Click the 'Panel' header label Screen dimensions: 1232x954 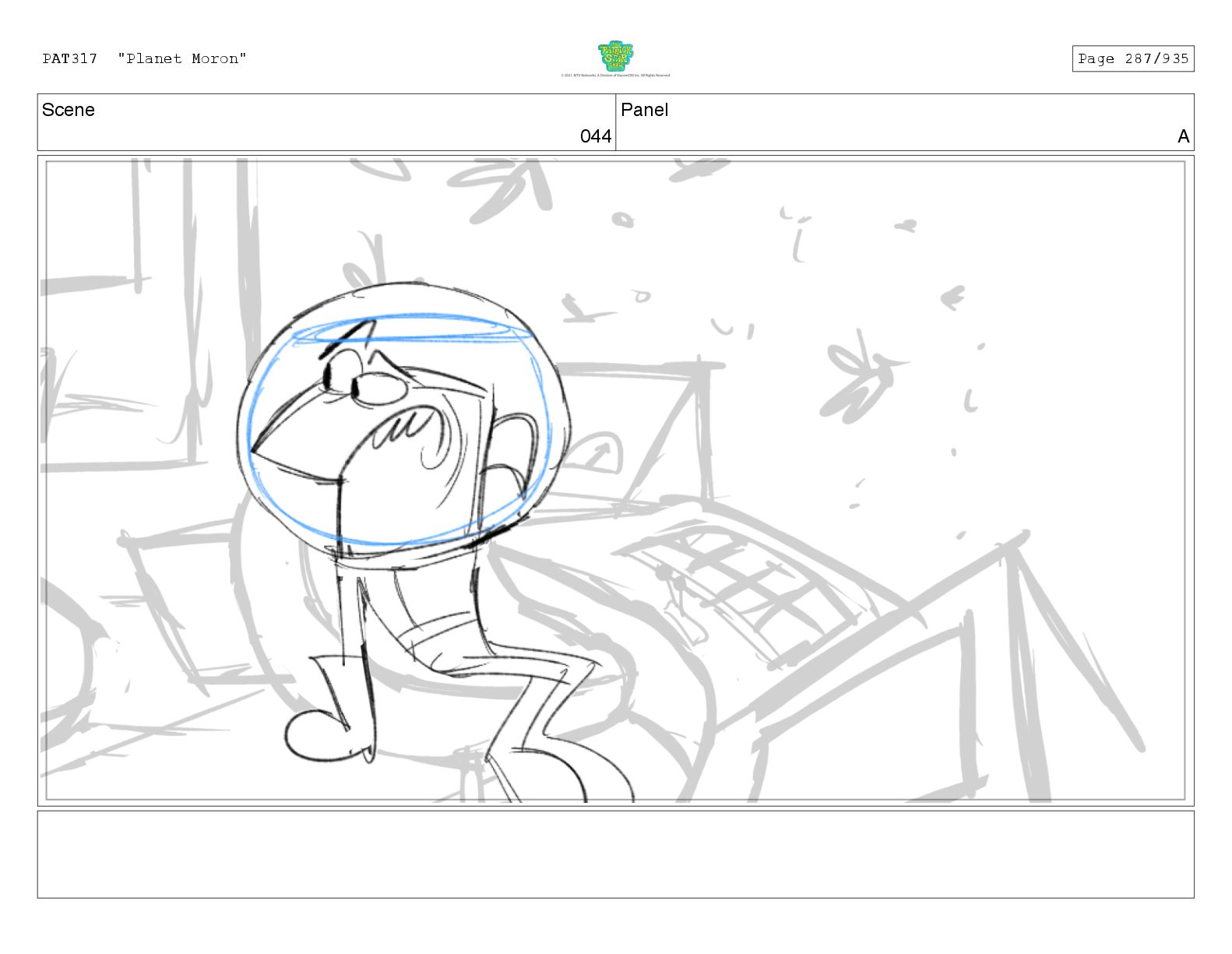point(645,110)
